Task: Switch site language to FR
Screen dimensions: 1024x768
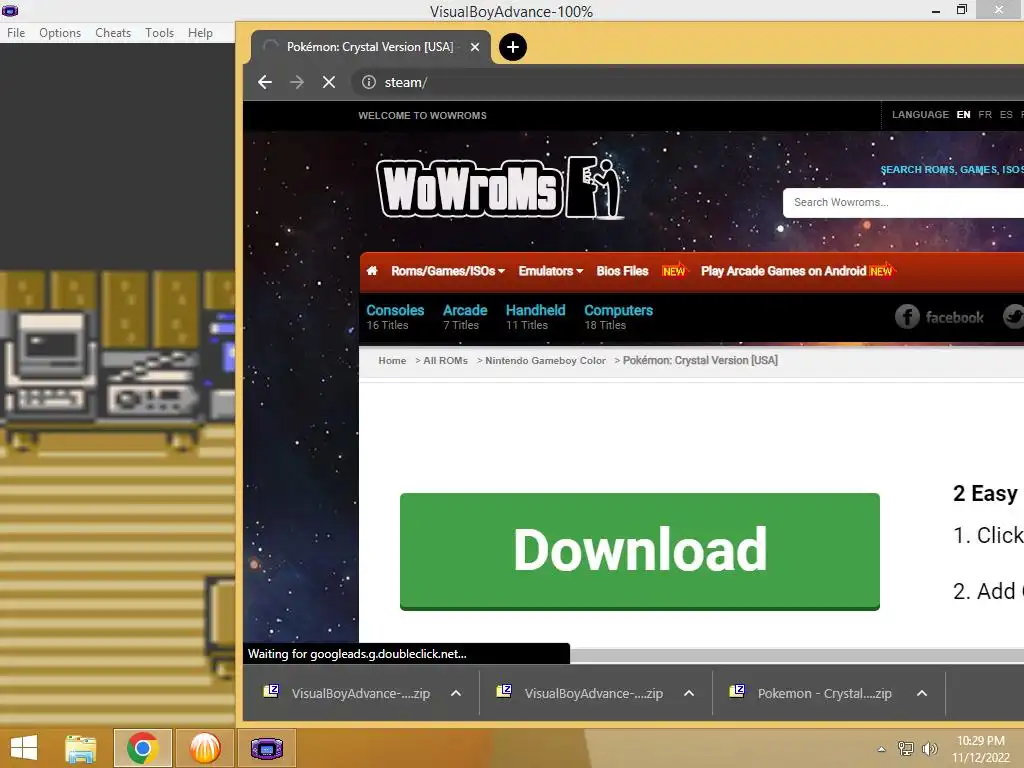Action: [x=985, y=114]
